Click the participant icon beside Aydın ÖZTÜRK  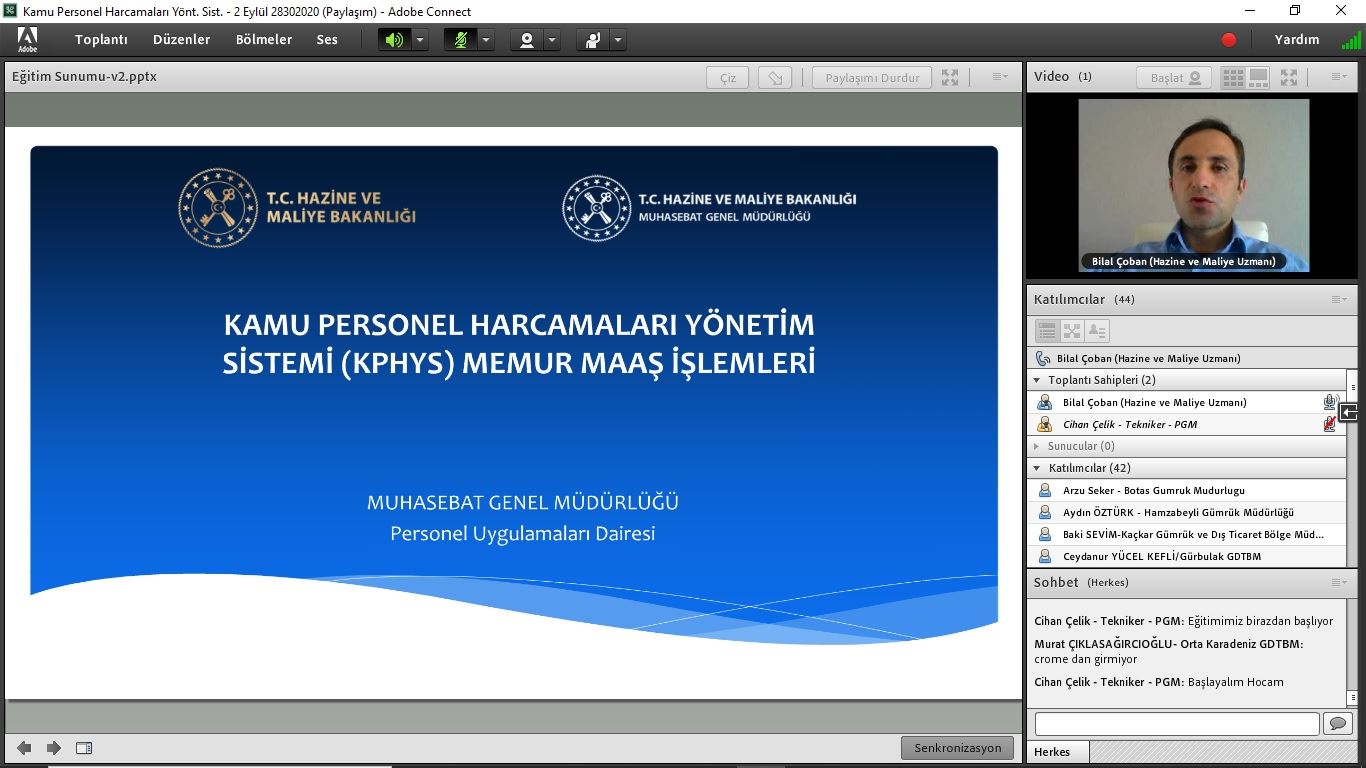[1045, 513]
